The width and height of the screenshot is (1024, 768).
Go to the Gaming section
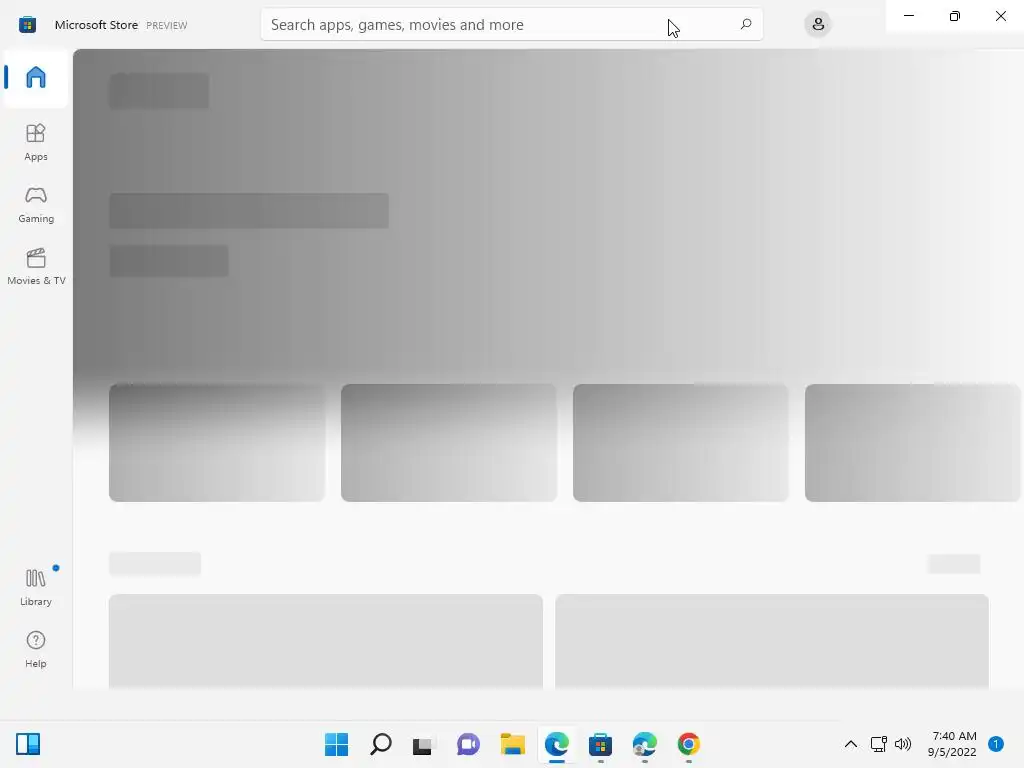[x=36, y=204]
